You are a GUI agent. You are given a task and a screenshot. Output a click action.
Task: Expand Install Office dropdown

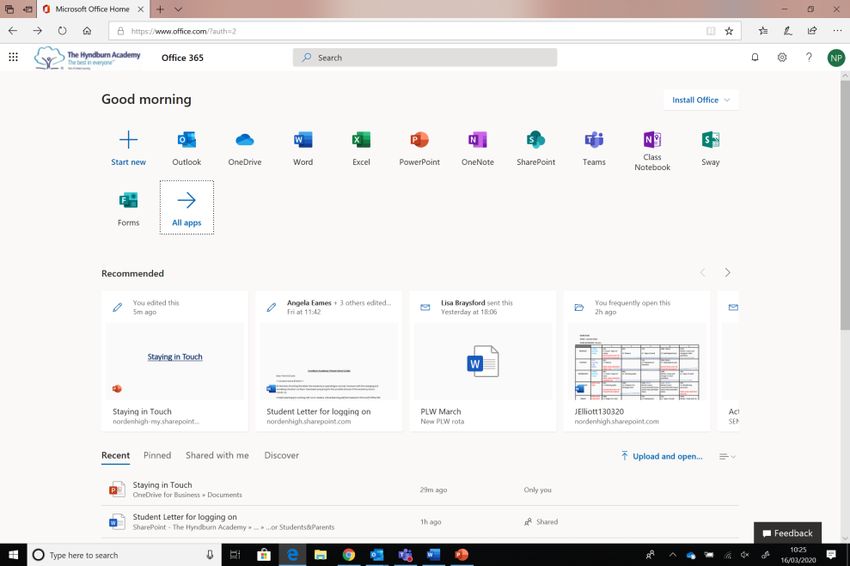pos(701,100)
